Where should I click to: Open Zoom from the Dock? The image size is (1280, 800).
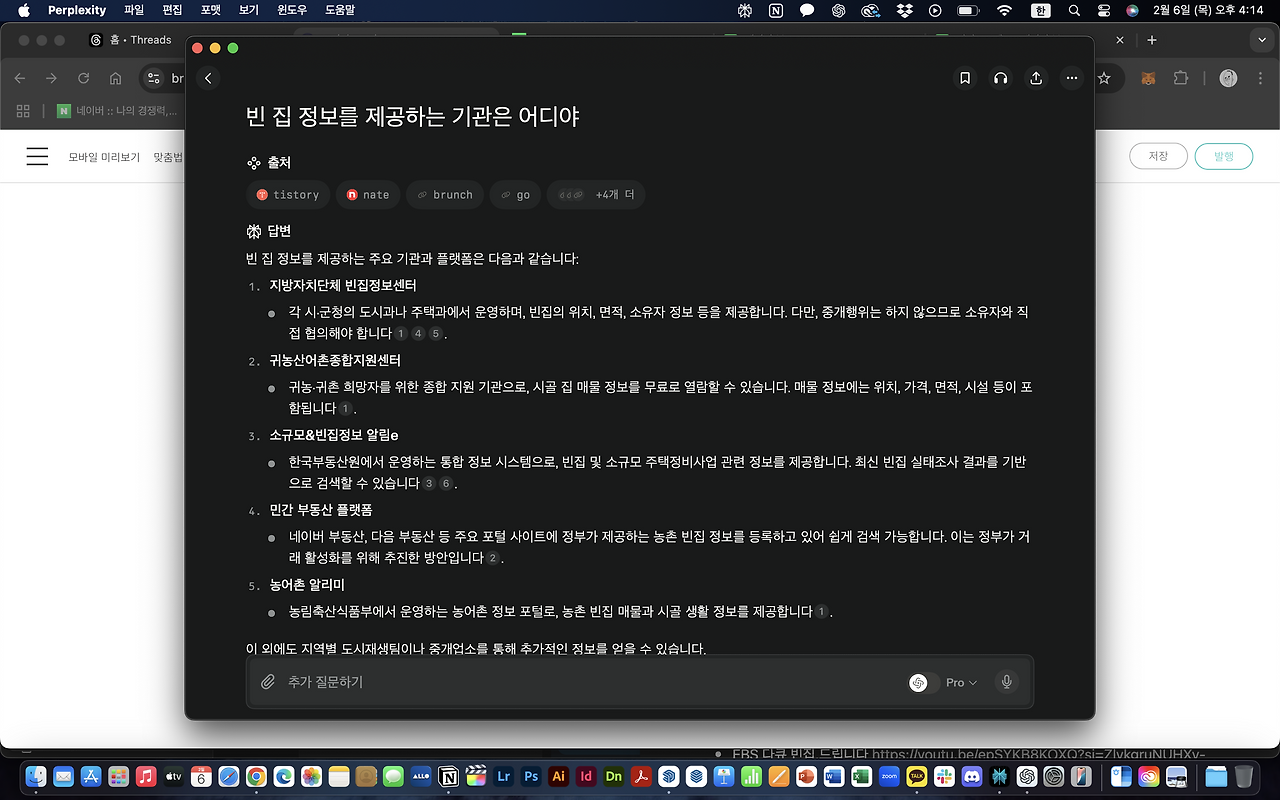click(889, 776)
